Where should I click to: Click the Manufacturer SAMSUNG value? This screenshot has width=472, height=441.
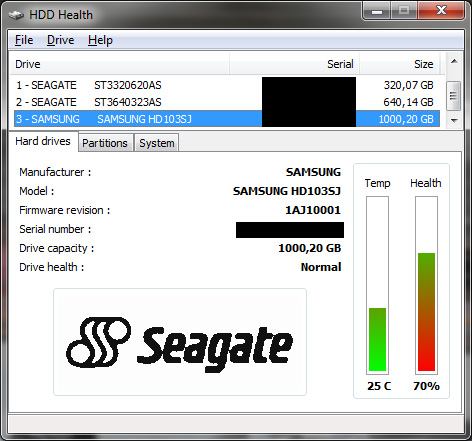coord(313,172)
